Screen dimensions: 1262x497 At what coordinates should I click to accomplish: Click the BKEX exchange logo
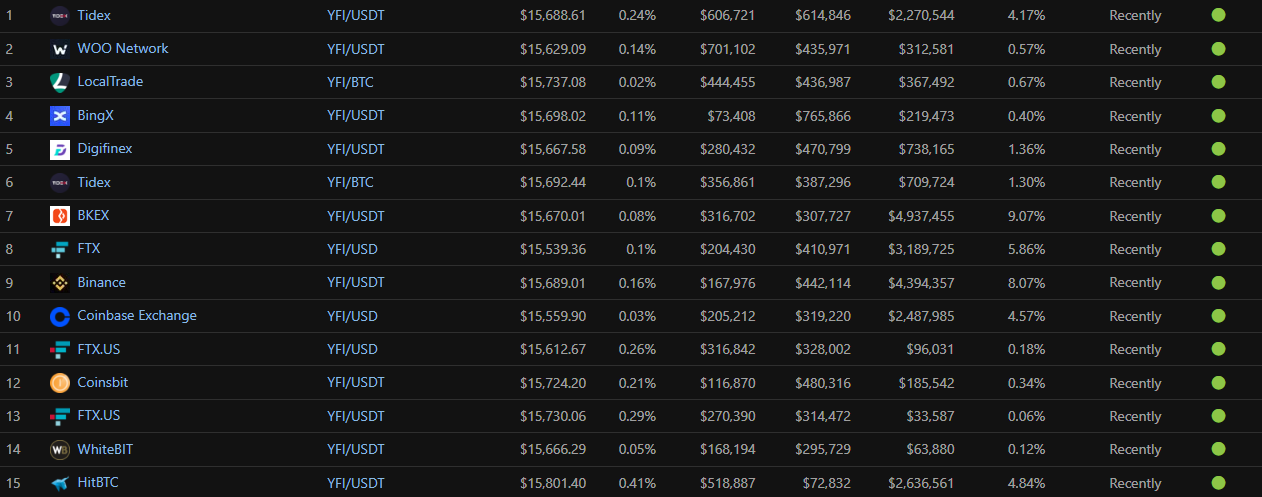pyautogui.click(x=60, y=216)
